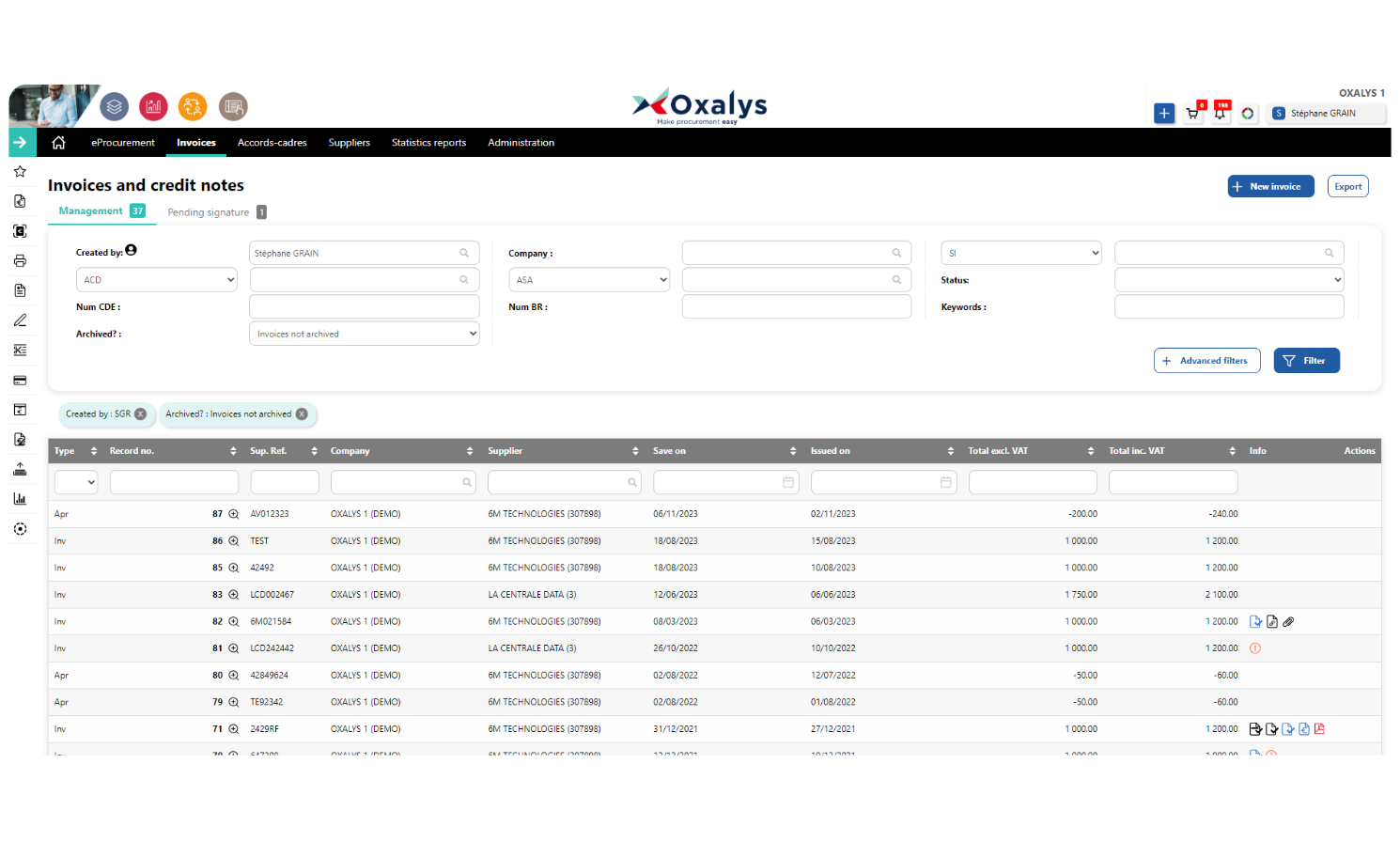The image size is (1400, 842).
Task: Click the blue plus quick-create icon
Action: pos(1164,113)
